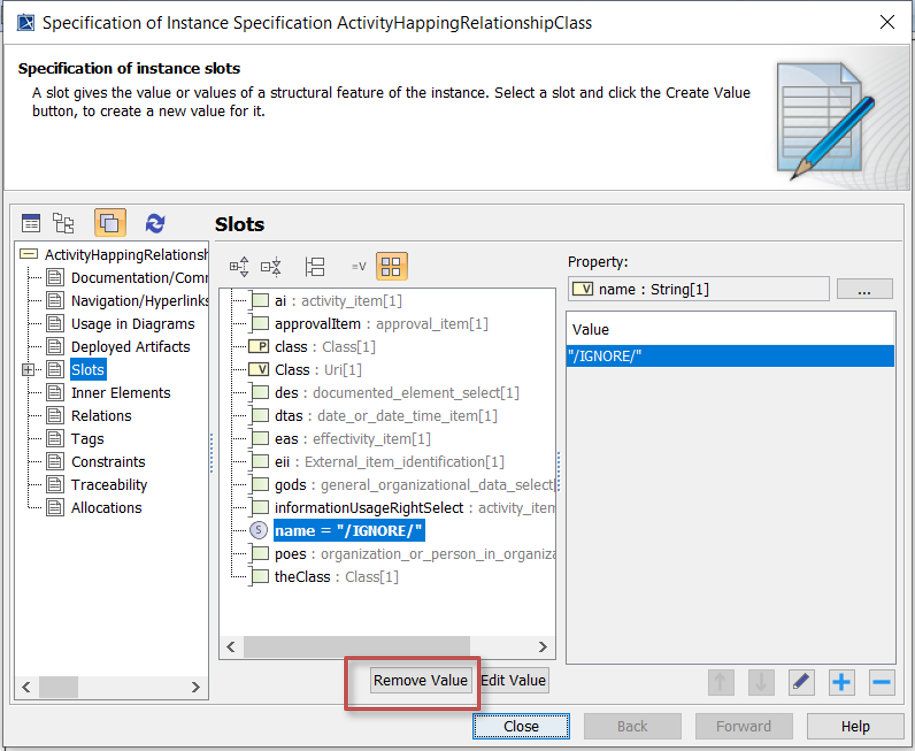Image resolution: width=915 pixels, height=751 pixels.
Task: Click the hierarchy layout icon in Slots toolbar
Action: (315, 267)
